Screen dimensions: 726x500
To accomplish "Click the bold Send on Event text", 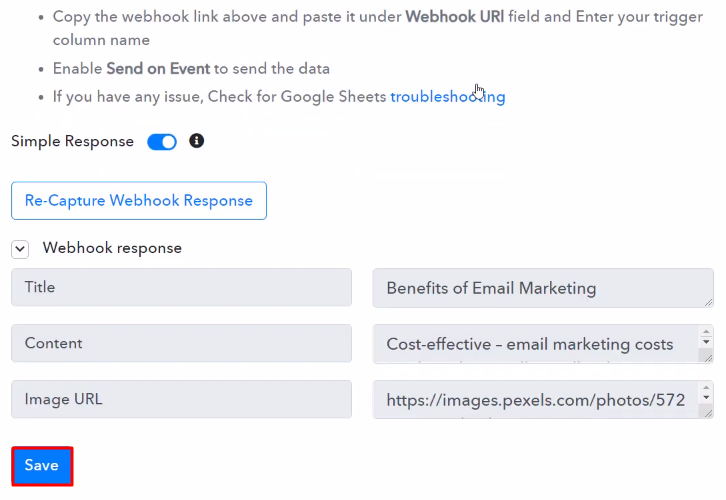I will [x=158, y=69].
